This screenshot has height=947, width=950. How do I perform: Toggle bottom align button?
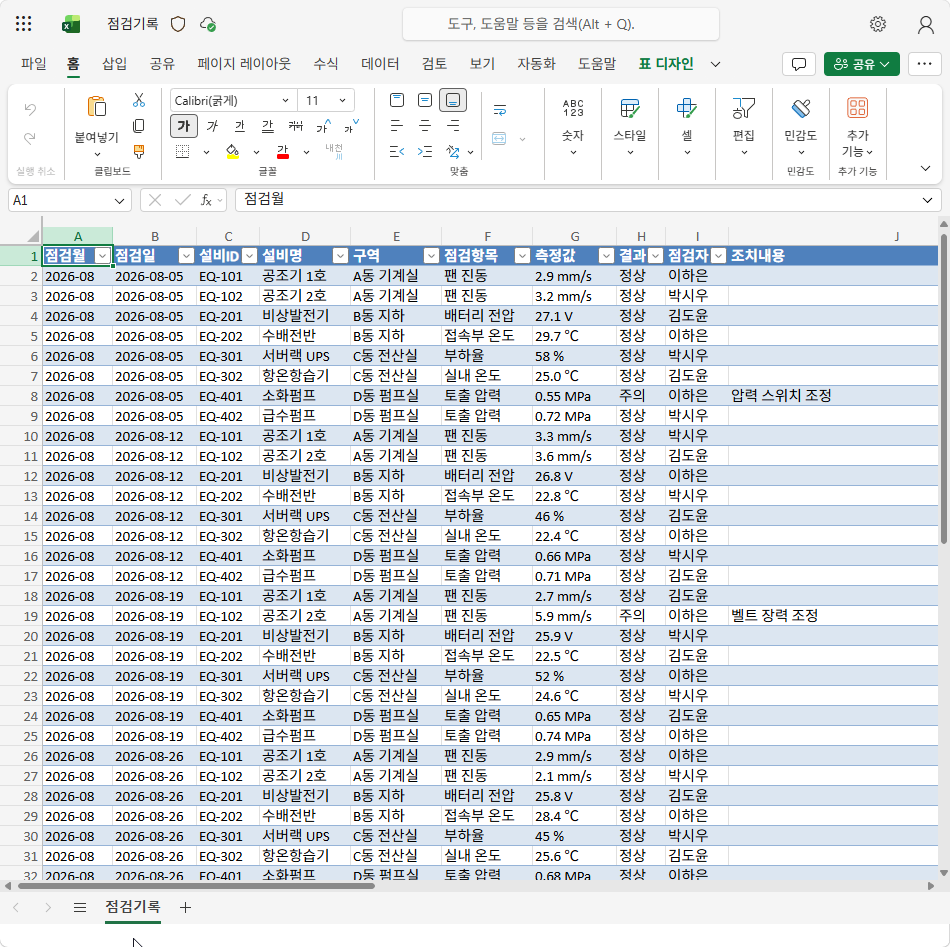(453, 100)
